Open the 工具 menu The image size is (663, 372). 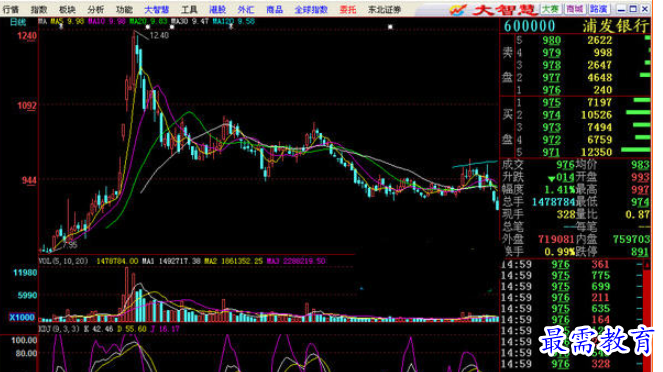coord(189,9)
